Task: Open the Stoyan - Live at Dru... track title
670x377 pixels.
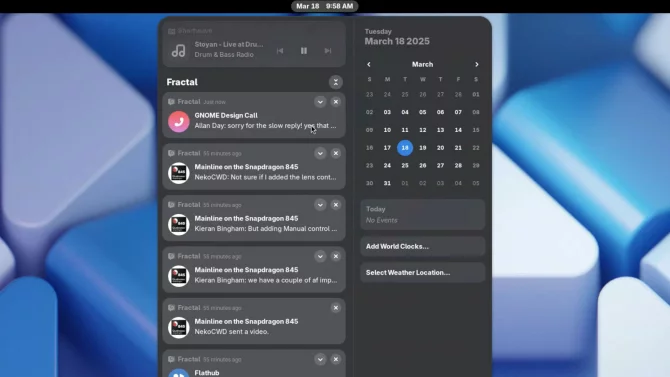Action: tap(229, 44)
